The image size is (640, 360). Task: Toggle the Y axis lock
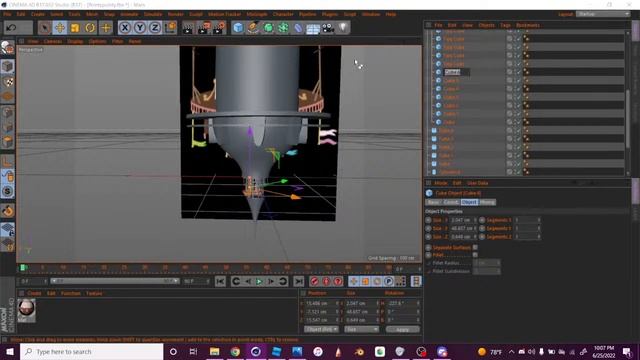(140, 28)
